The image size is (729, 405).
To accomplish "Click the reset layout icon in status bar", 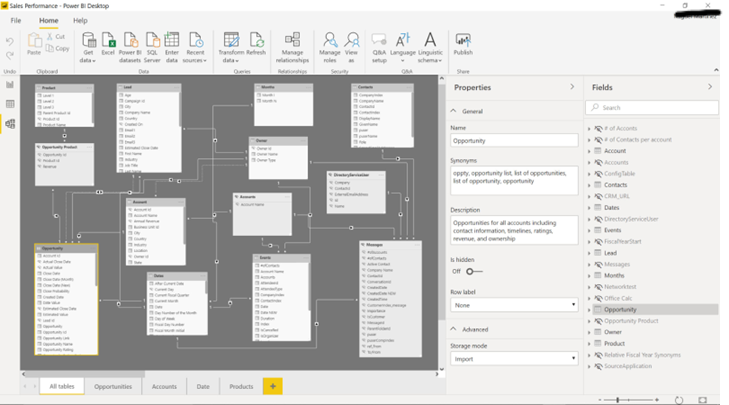I will [x=679, y=400].
